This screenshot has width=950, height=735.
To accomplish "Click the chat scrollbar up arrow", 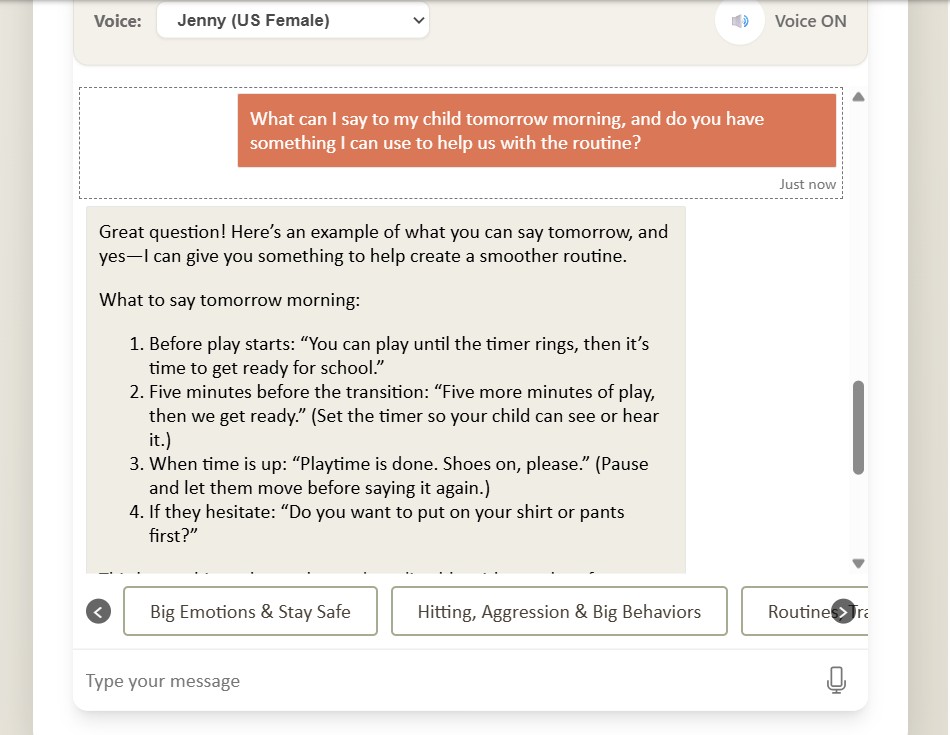I will click(858, 97).
